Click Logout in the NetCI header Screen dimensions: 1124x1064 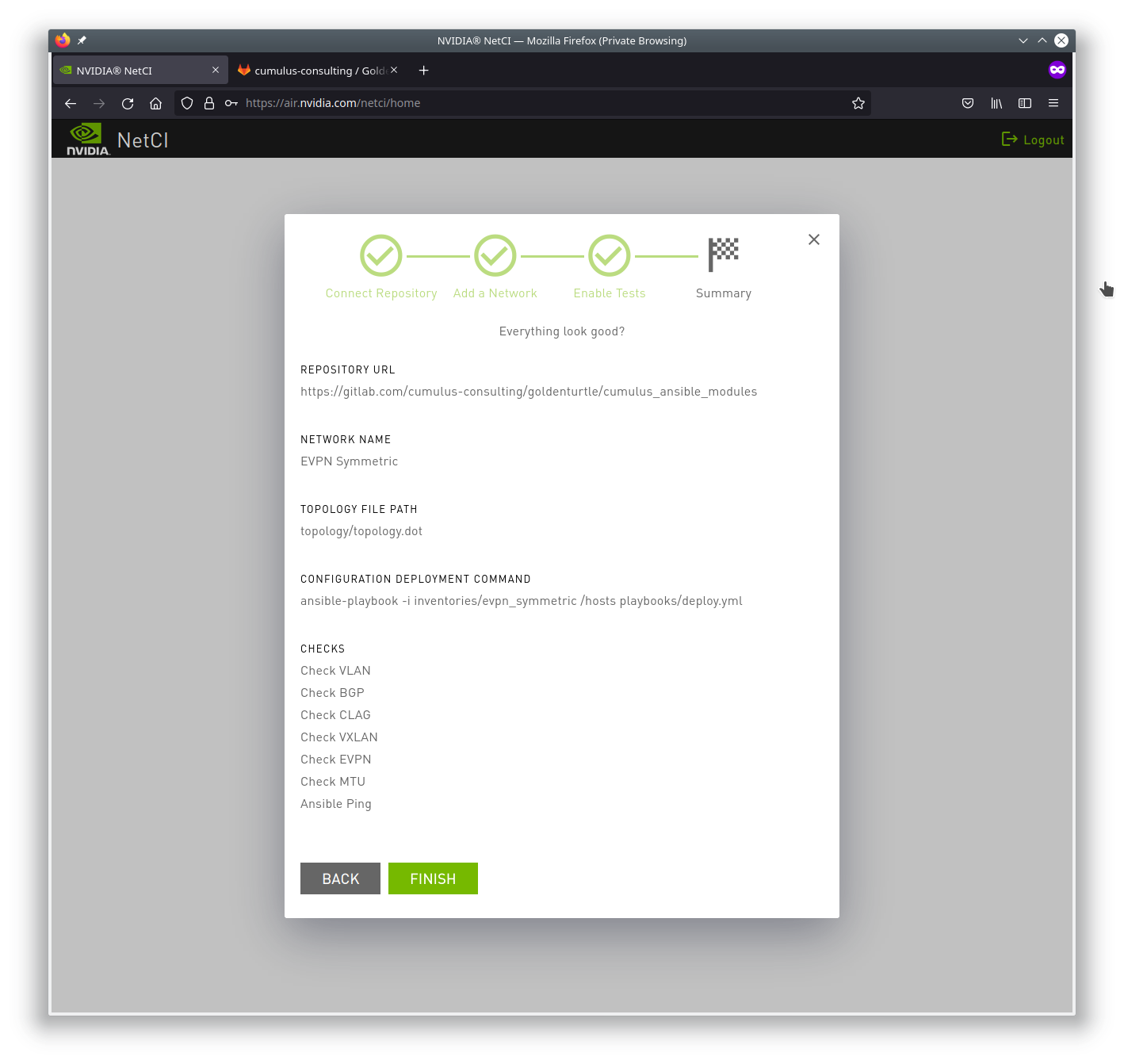tap(1033, 140)
